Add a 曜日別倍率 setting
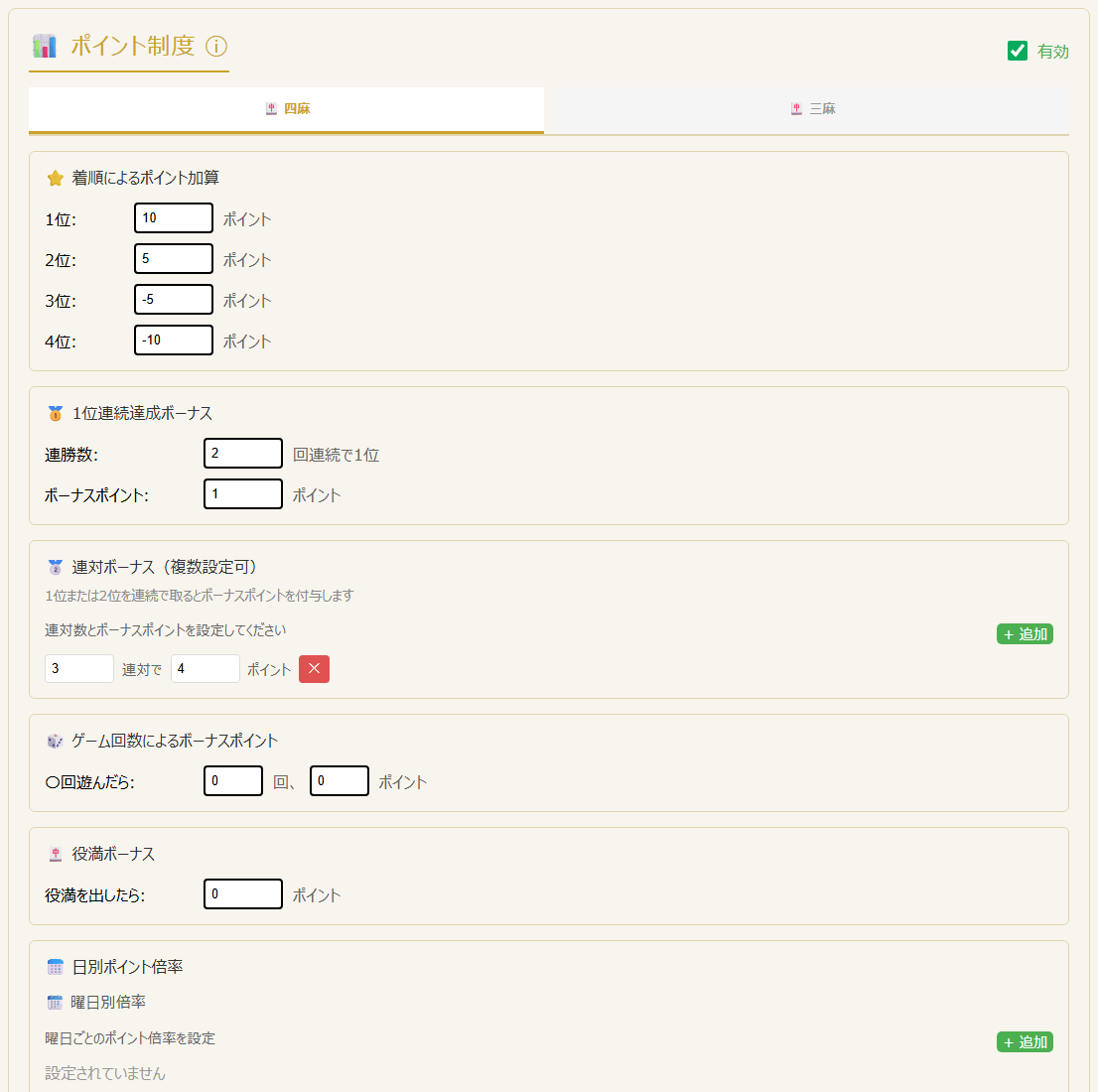The width and height of the screenshot is (1098, 1092). pyautogui.click(x=1025, y=1041)
